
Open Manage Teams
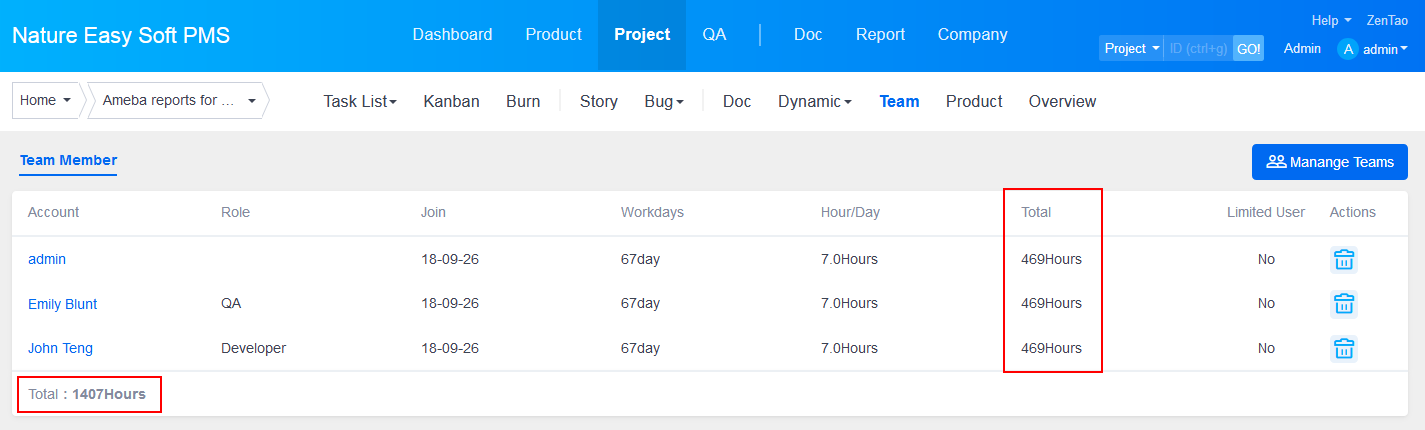(x=1329, y=162)
